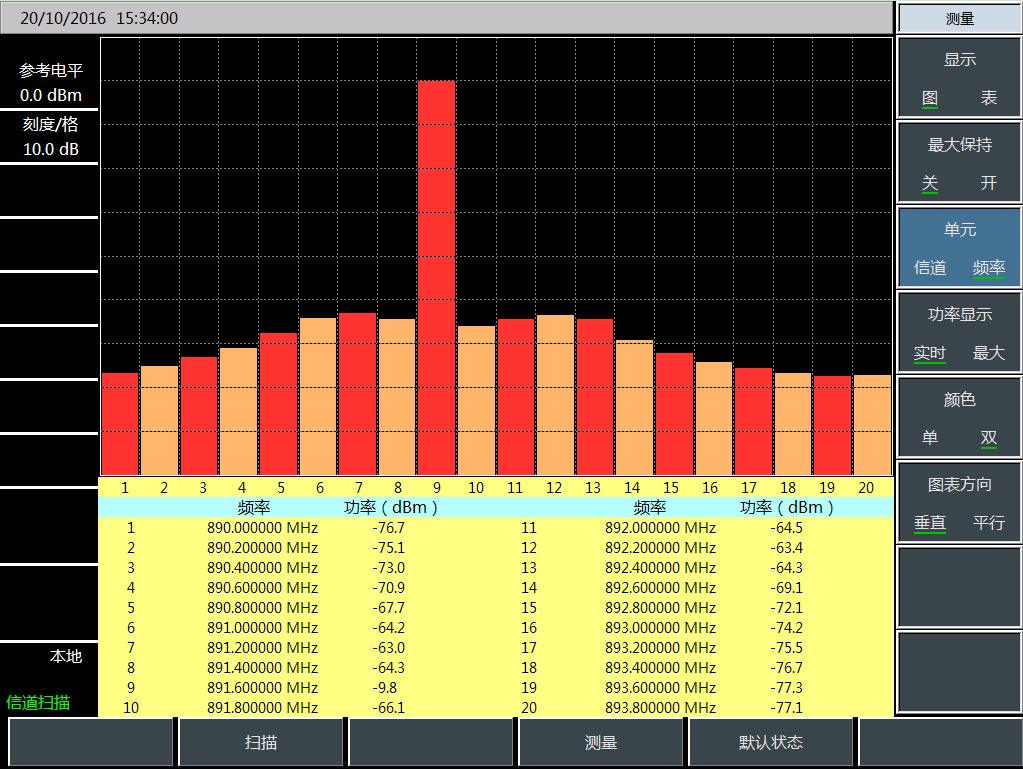Viewport: 1023px width, 769px height.
Task: Set bar color to dual (双)
Action: tap(988, 438)
